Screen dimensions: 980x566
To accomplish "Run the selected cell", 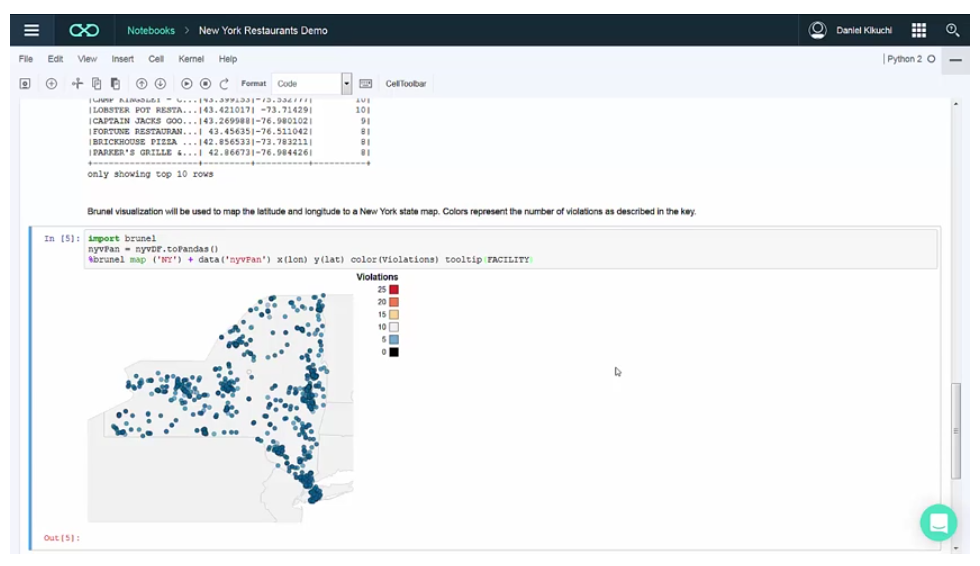I will click(x=186, y=84).
